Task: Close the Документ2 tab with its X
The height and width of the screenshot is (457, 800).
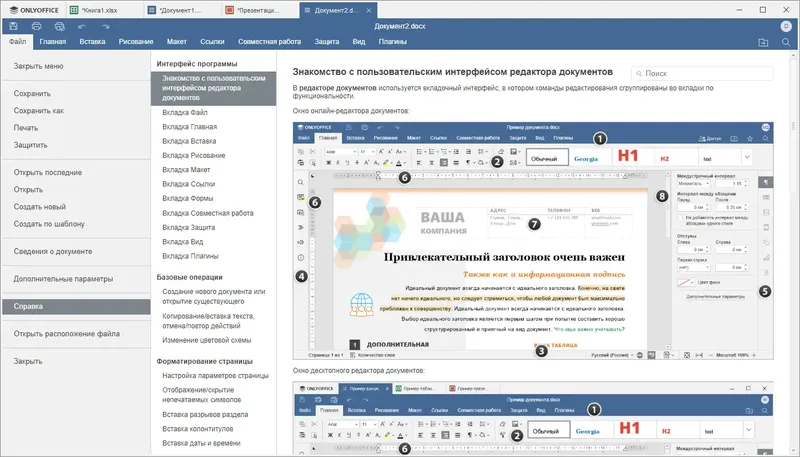Action: click(x=370, y=10)
